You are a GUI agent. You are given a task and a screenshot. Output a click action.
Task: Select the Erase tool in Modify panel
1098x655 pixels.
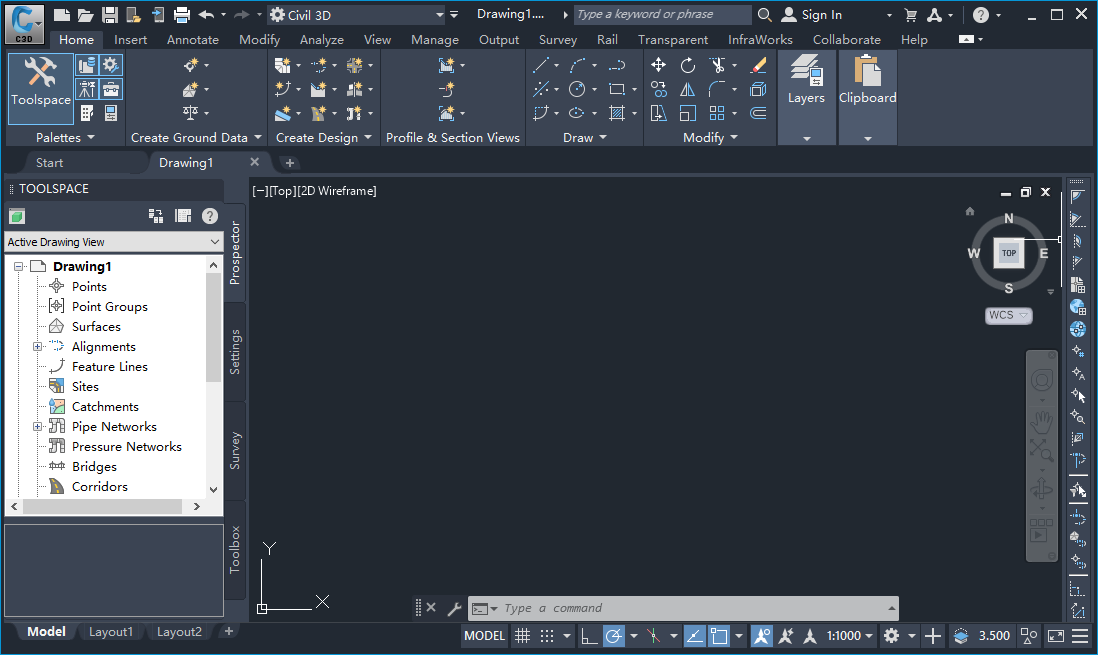point(758,66)
